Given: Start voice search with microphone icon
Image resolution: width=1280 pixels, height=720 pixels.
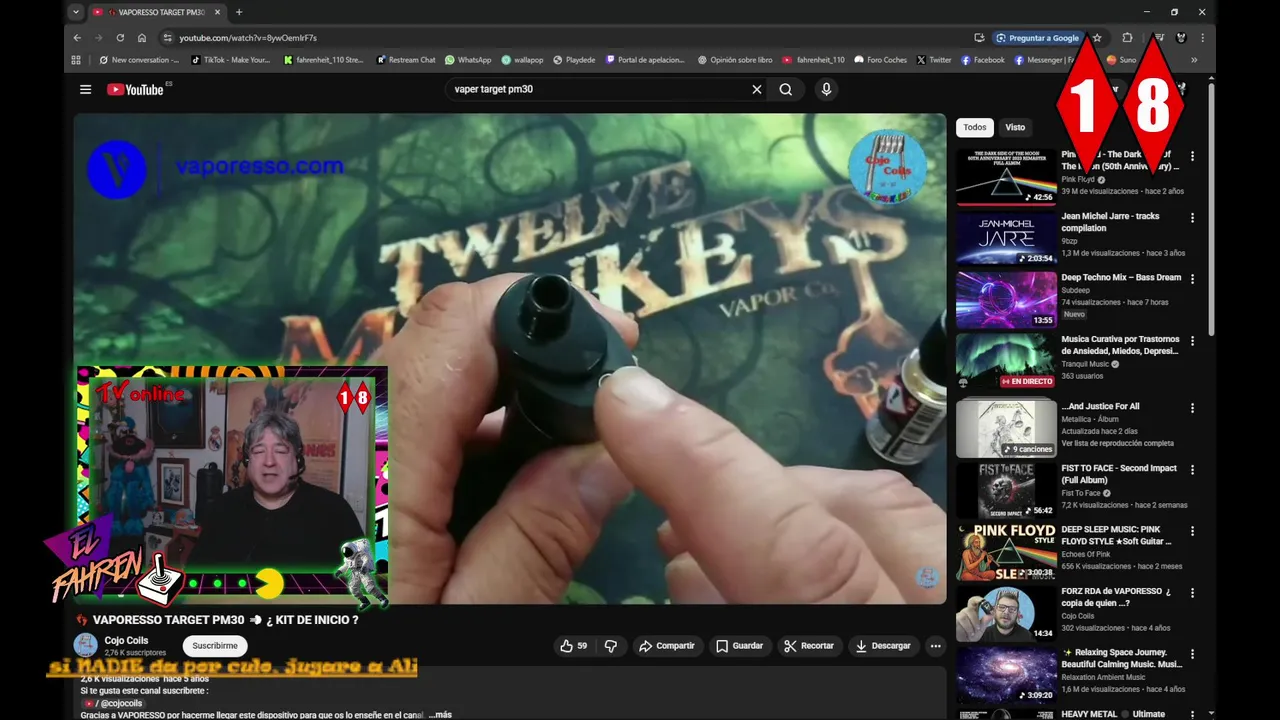Looking at the screenshot, I should tap(826, 89).
